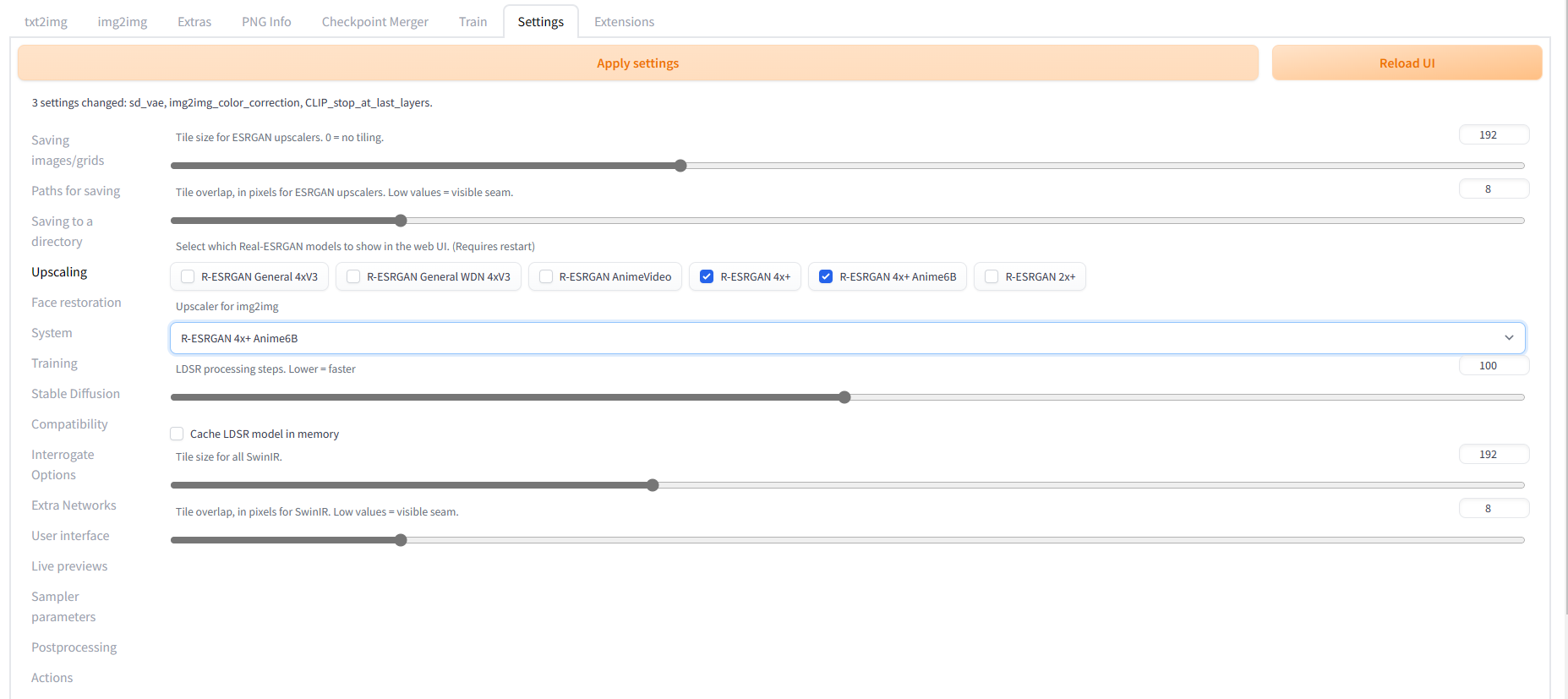
Task: Open the Checkpoint Merger tab
Action: click(x=374, y=22)
